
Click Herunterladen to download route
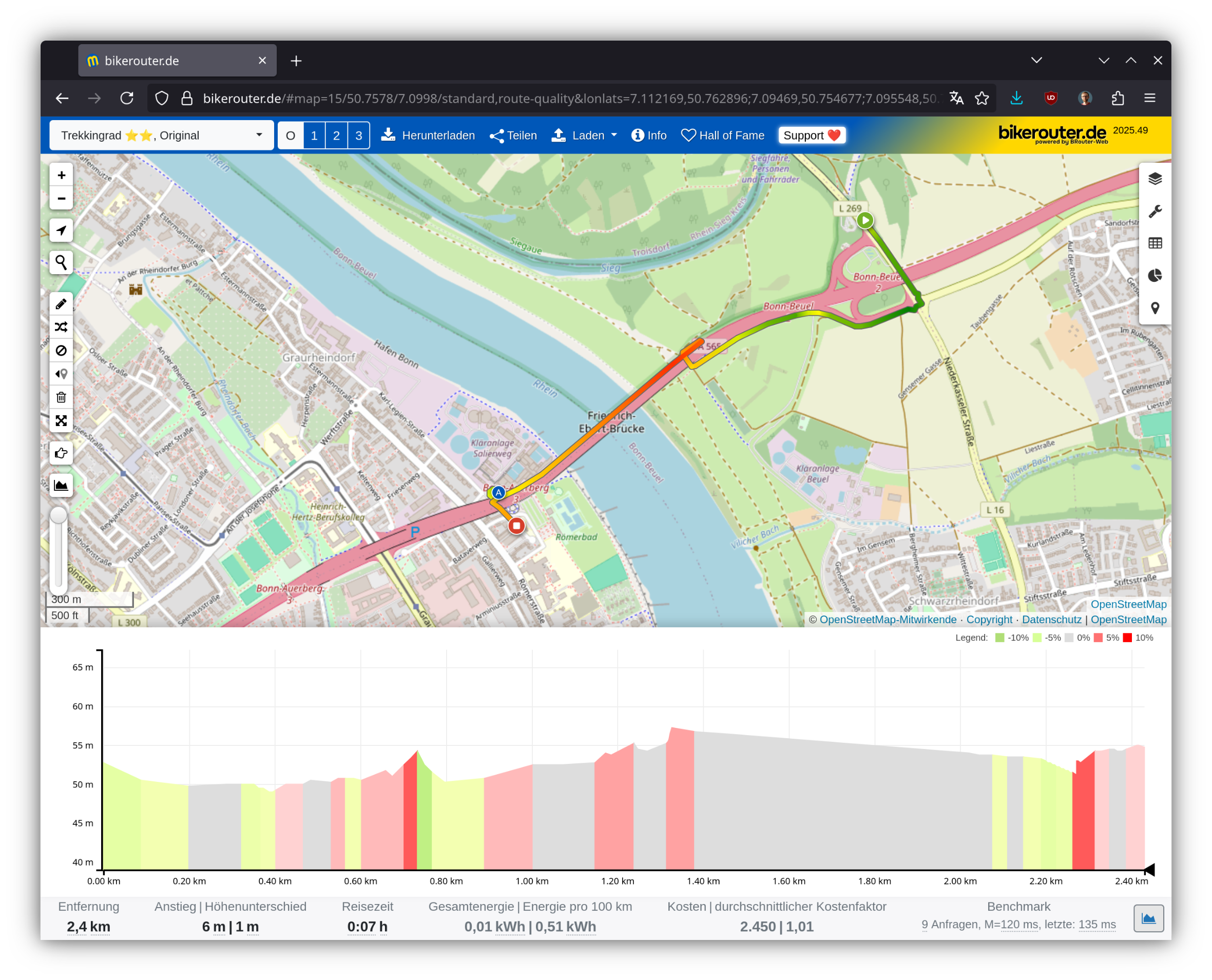click(x=429, y=136)
